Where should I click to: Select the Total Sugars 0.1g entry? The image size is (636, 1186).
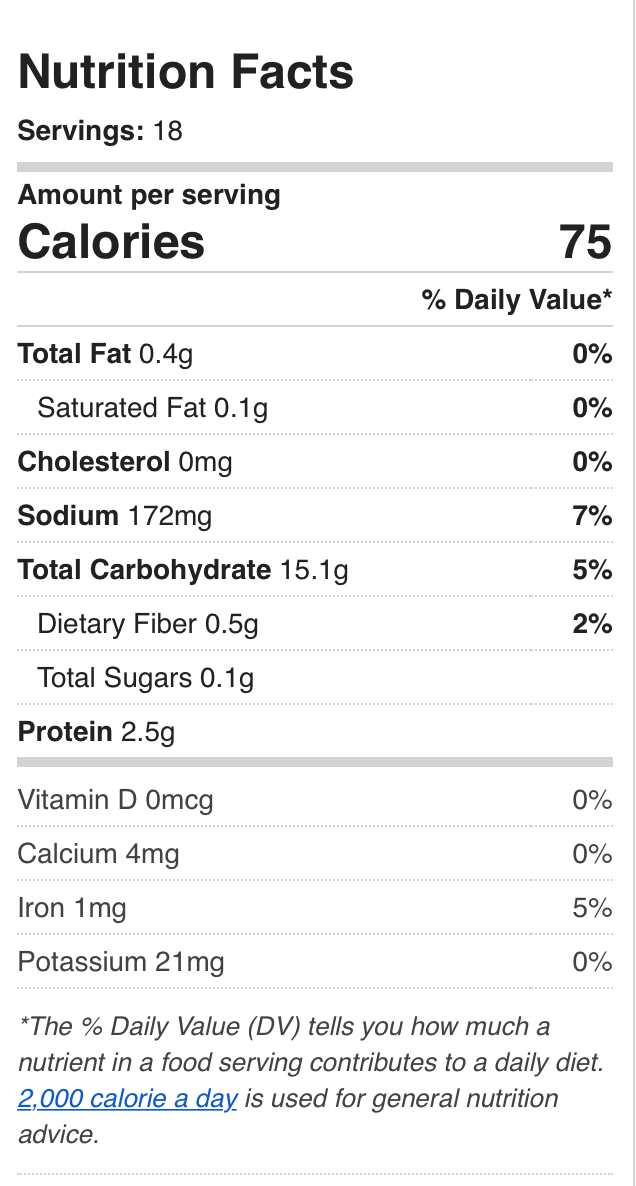145,678
